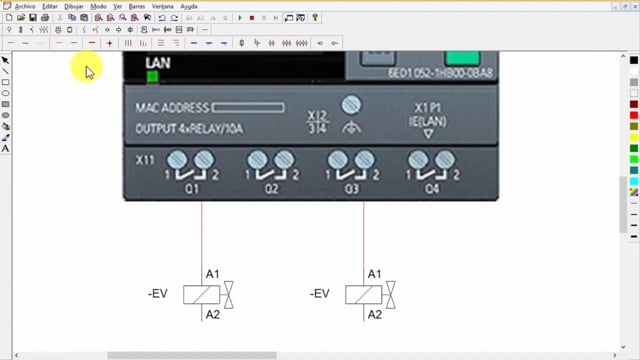Click the redo arrow icon
The height and width of the screenshot is (360, 640).
pyautogui.click(x=174, y=18)
